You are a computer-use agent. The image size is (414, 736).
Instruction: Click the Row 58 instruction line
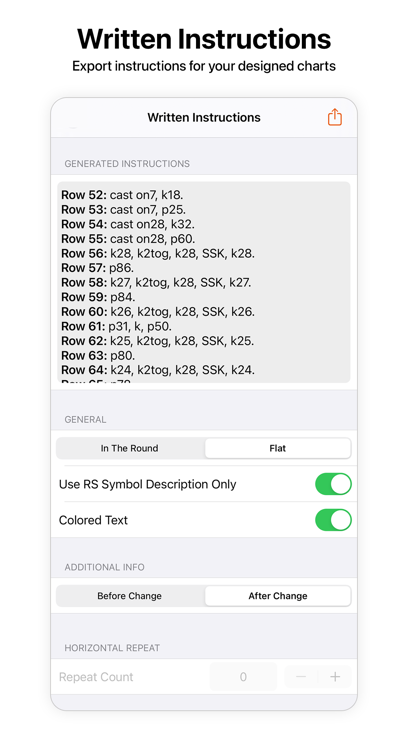156,283
